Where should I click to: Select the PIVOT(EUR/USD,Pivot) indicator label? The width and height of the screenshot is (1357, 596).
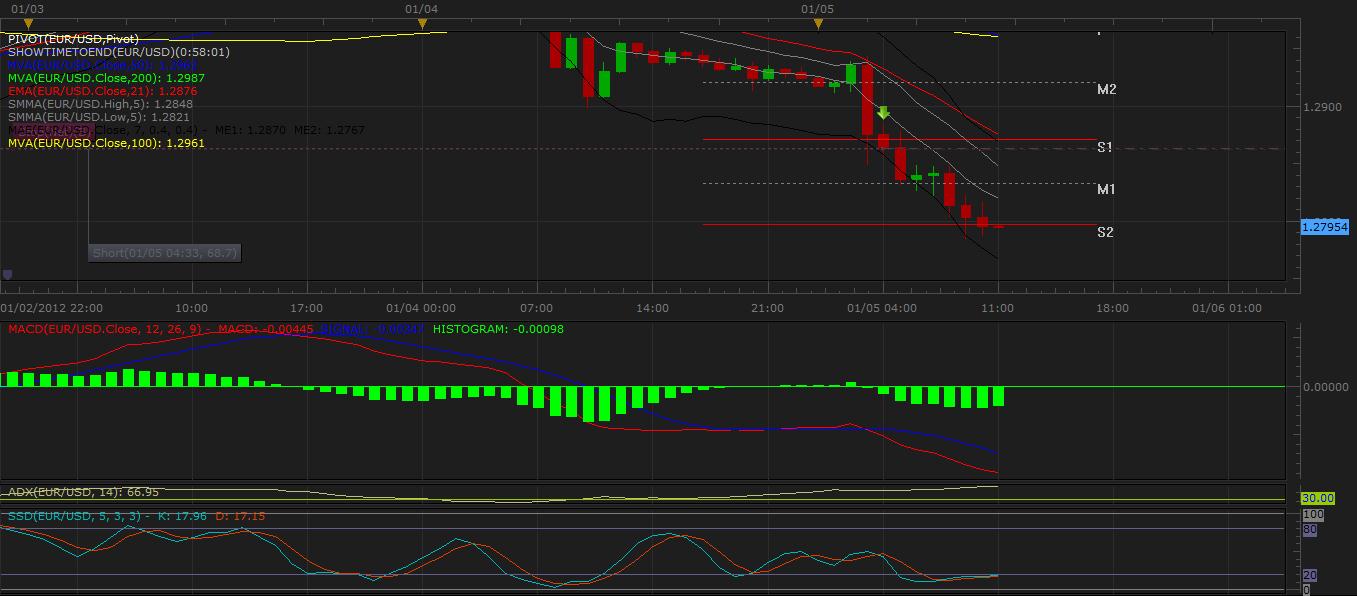point(73,39)
